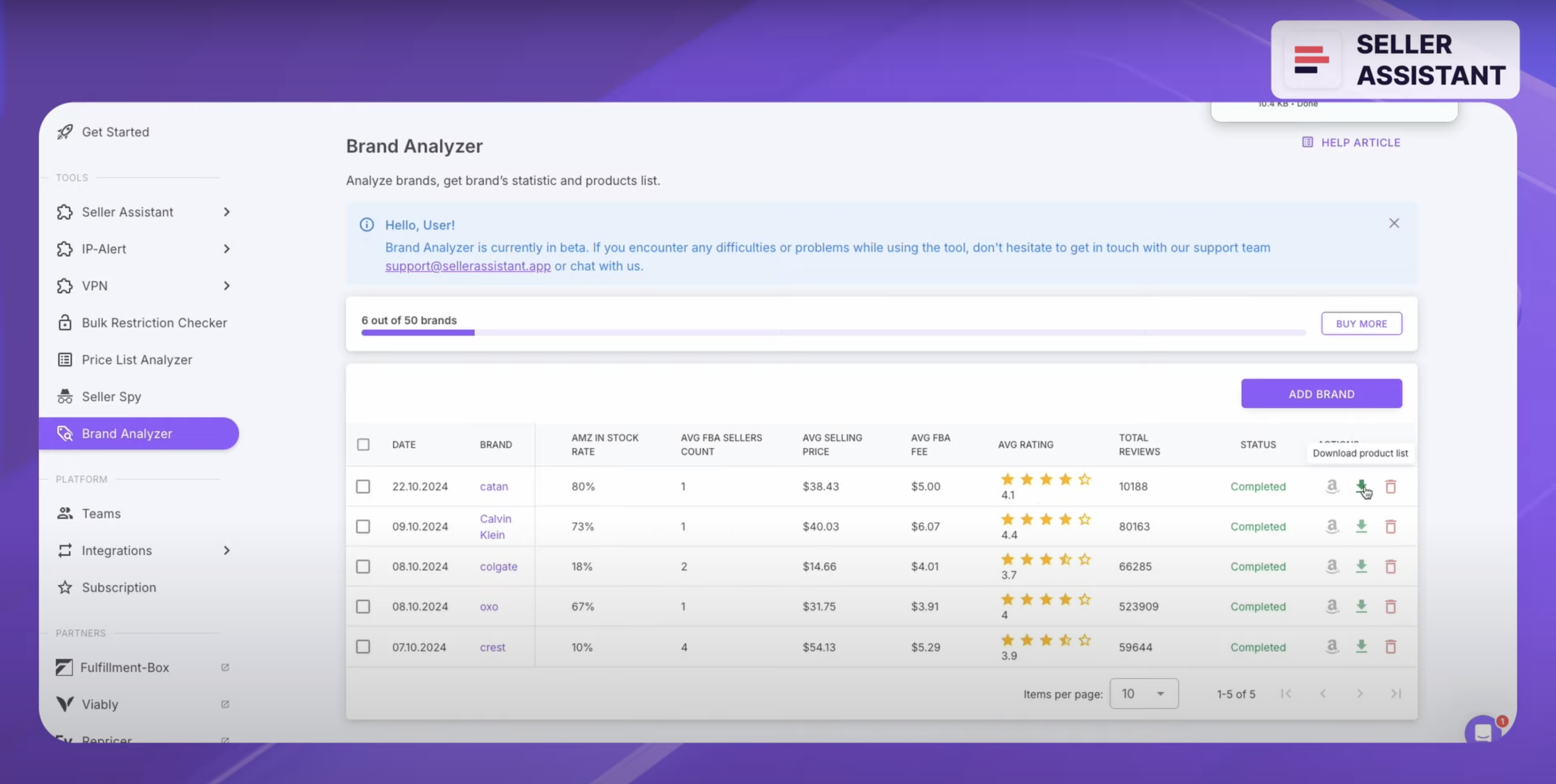The width and height of the screenshot is (1556, 784).
Task: Click the ADD BRAND button
Action: pyautogui.click(x=1321, y=394)
